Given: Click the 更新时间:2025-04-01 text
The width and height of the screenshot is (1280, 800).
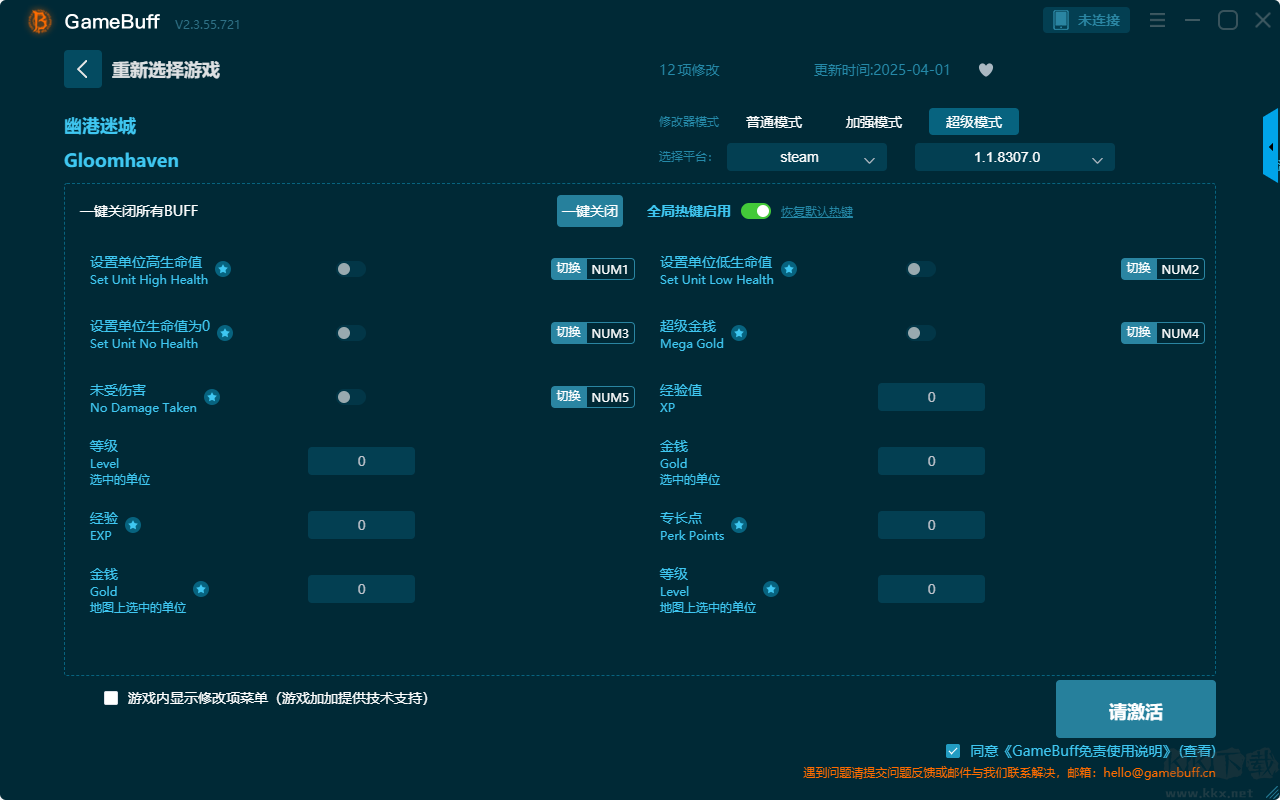Looking at the screenshot, I should point(882,70).
